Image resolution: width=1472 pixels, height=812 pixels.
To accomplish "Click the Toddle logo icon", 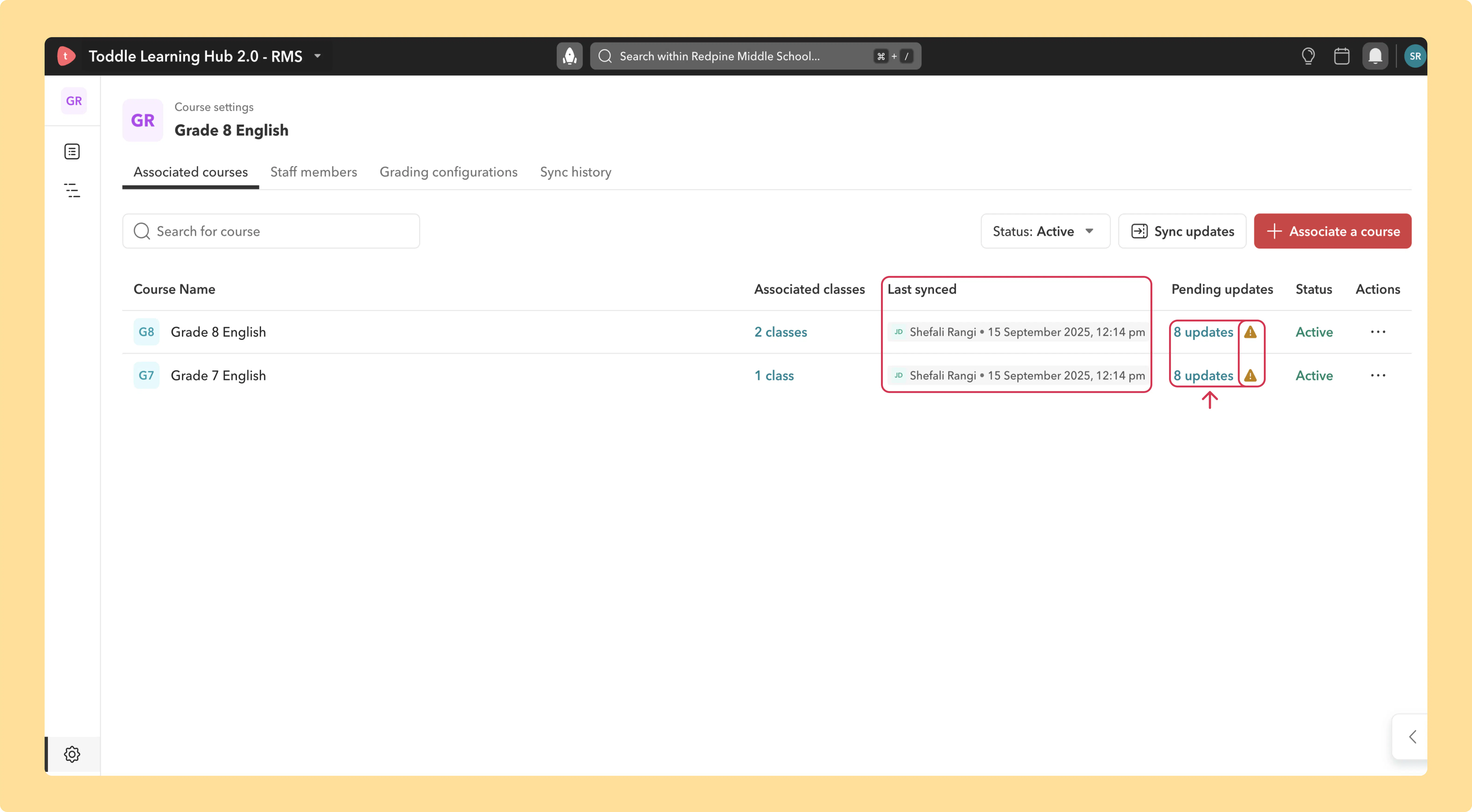I will pos(66,56).
